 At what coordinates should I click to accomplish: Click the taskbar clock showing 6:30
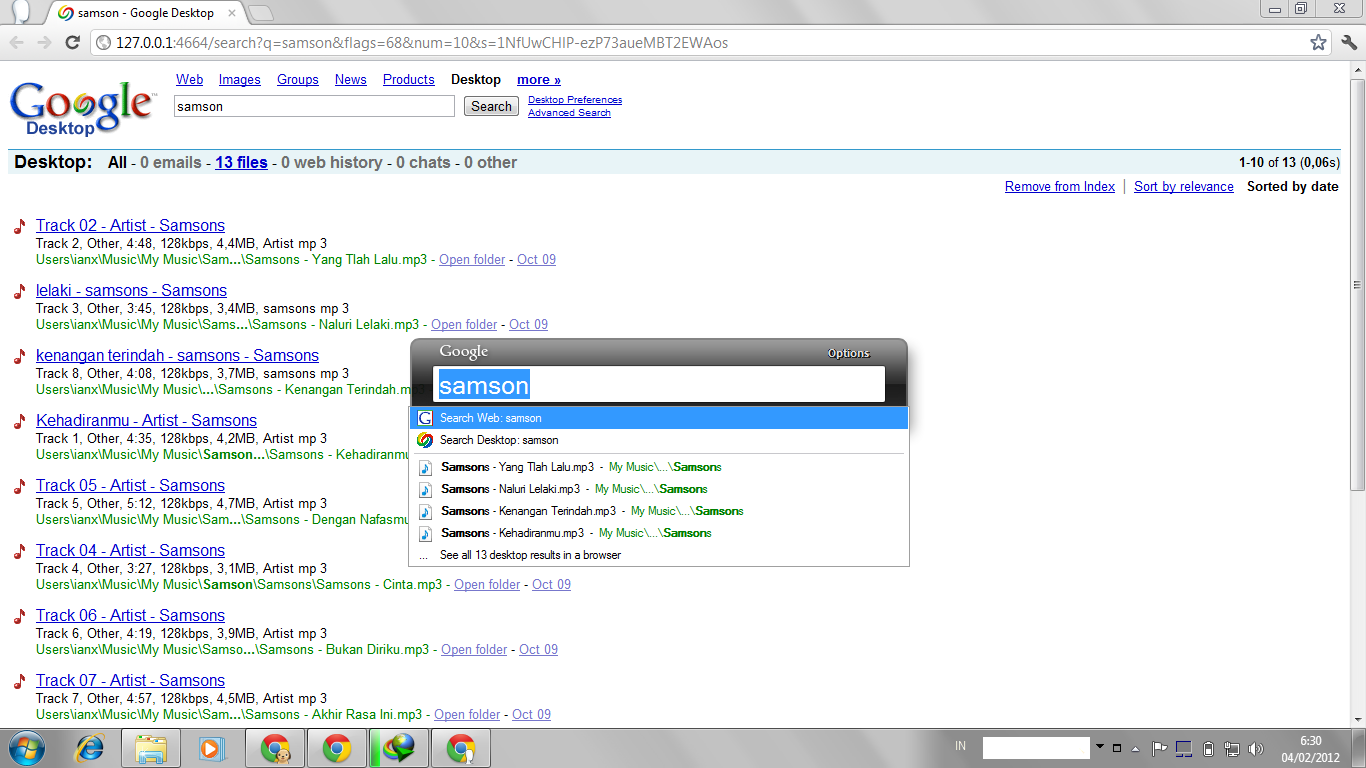1311,749
